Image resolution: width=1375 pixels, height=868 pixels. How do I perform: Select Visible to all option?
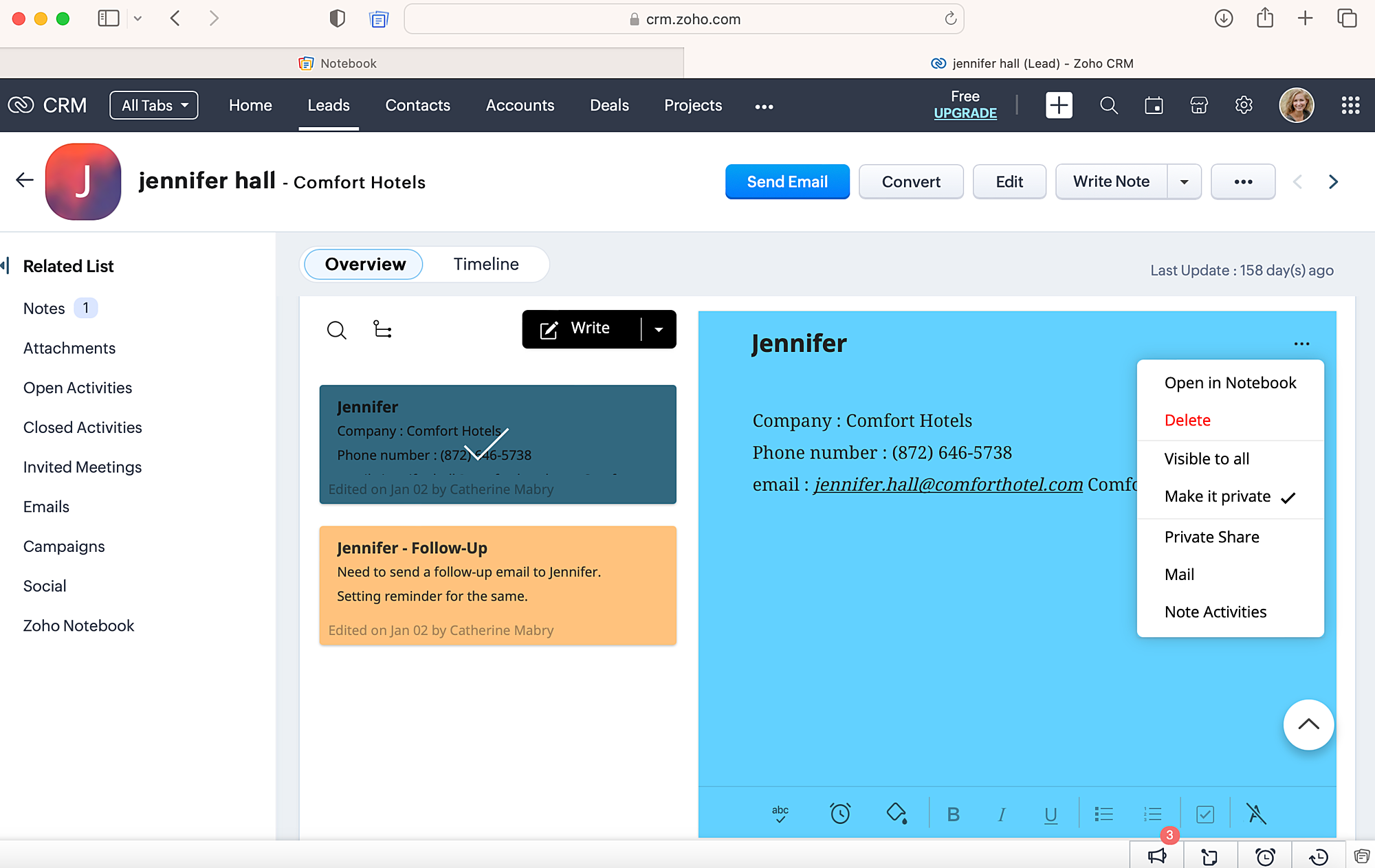pos(1207,458)
